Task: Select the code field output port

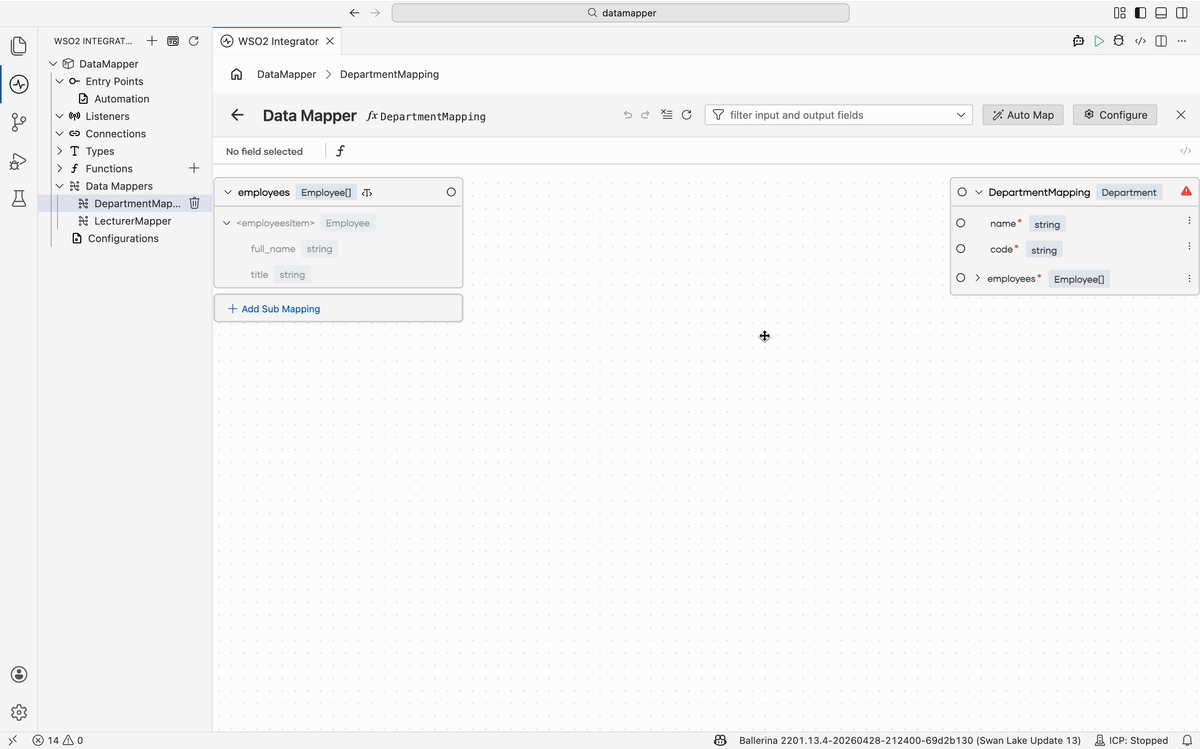Action: click(x=961, y=249)
